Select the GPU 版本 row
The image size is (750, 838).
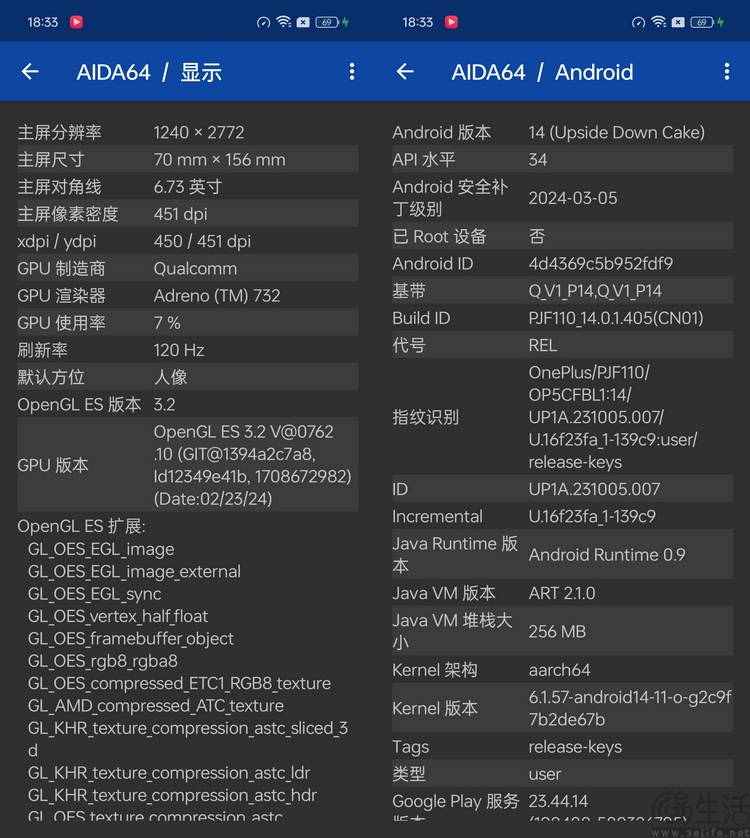[x=188, y=465]
